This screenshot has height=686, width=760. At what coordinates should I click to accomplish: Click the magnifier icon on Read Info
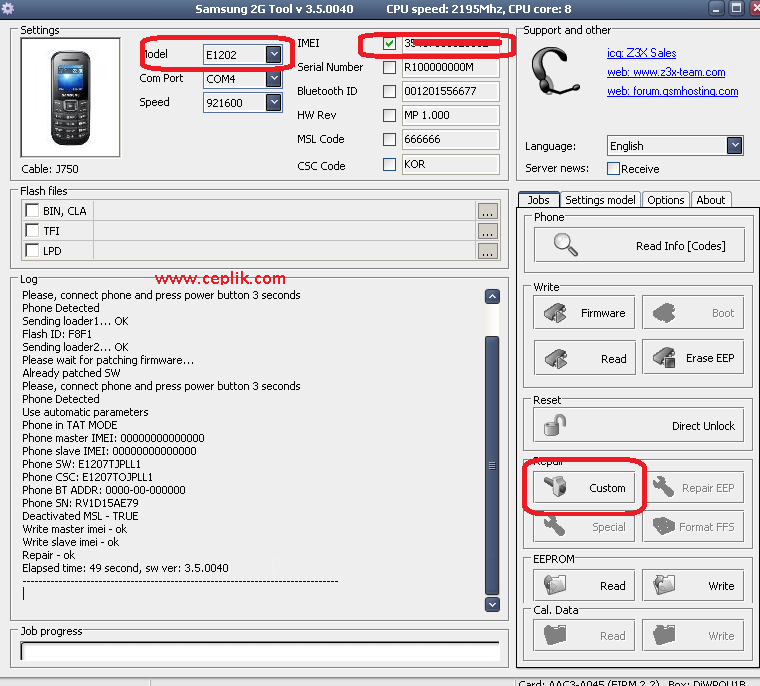click(x=566, y=244)
